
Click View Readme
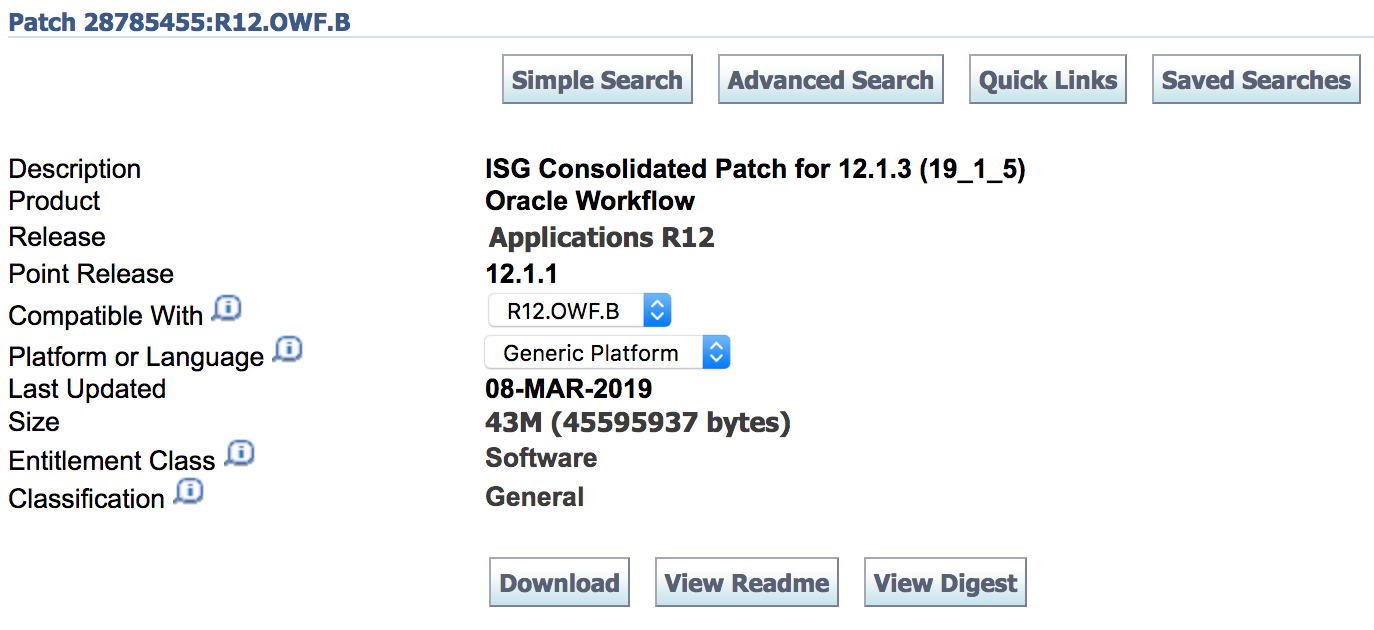747,583
